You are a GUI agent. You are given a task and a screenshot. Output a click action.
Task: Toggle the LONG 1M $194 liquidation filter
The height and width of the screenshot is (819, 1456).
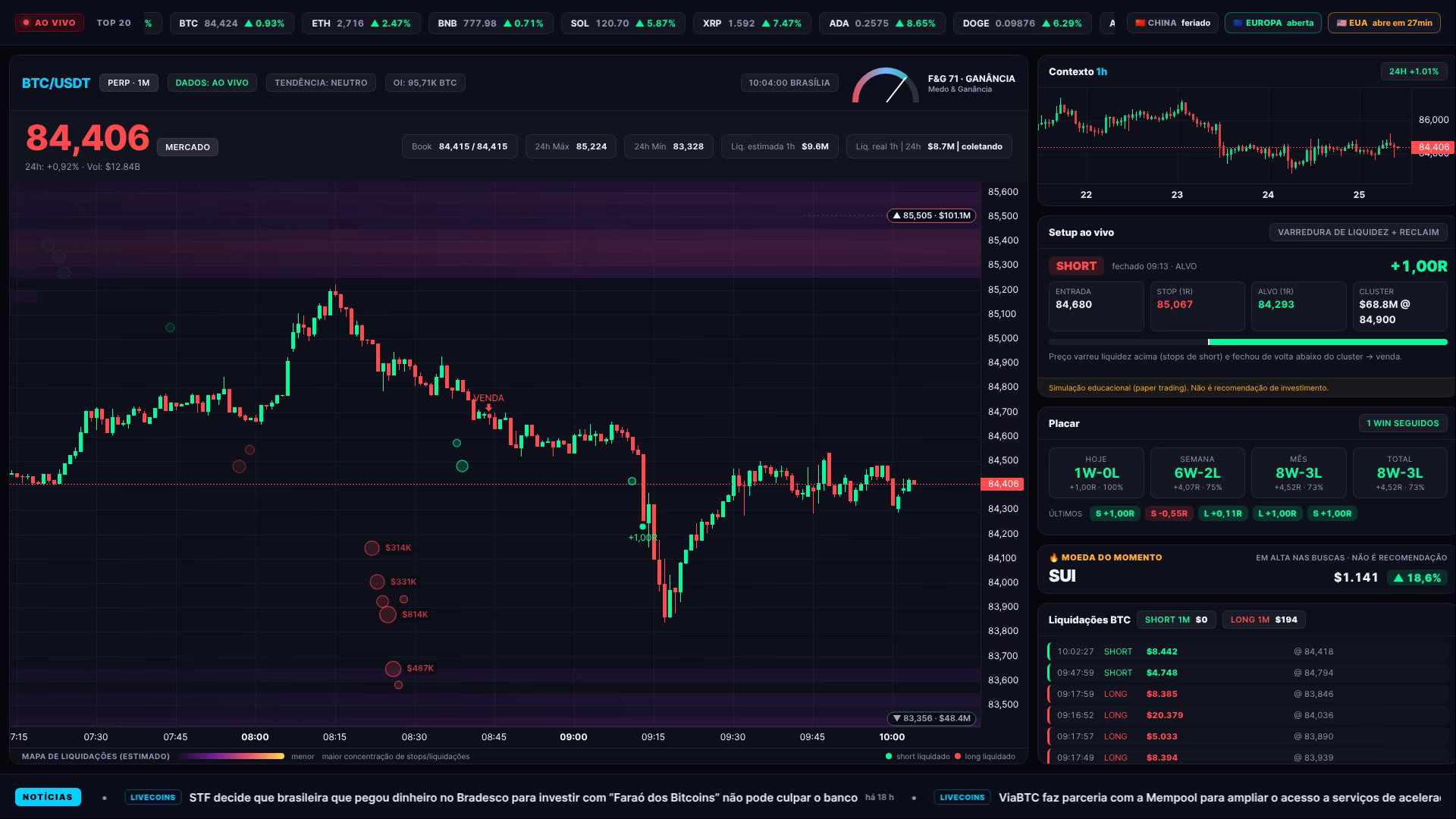(1263, 620)
